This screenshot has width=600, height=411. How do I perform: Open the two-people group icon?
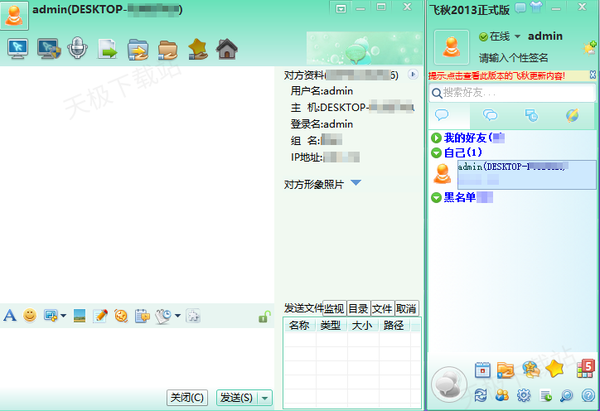tap(502, 395)
